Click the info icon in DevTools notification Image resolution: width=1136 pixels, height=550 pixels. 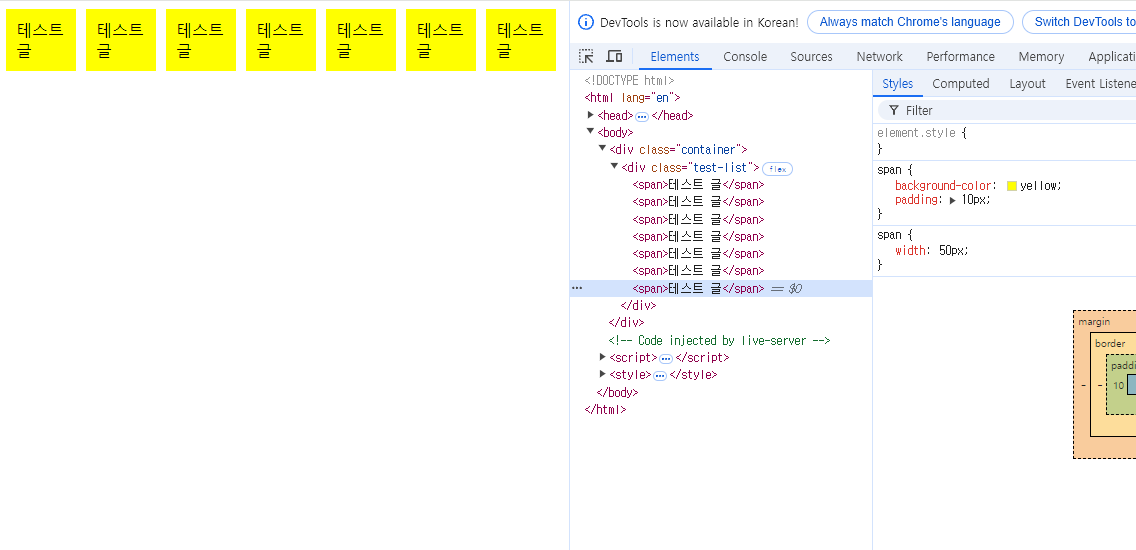[x=585, y=22]
